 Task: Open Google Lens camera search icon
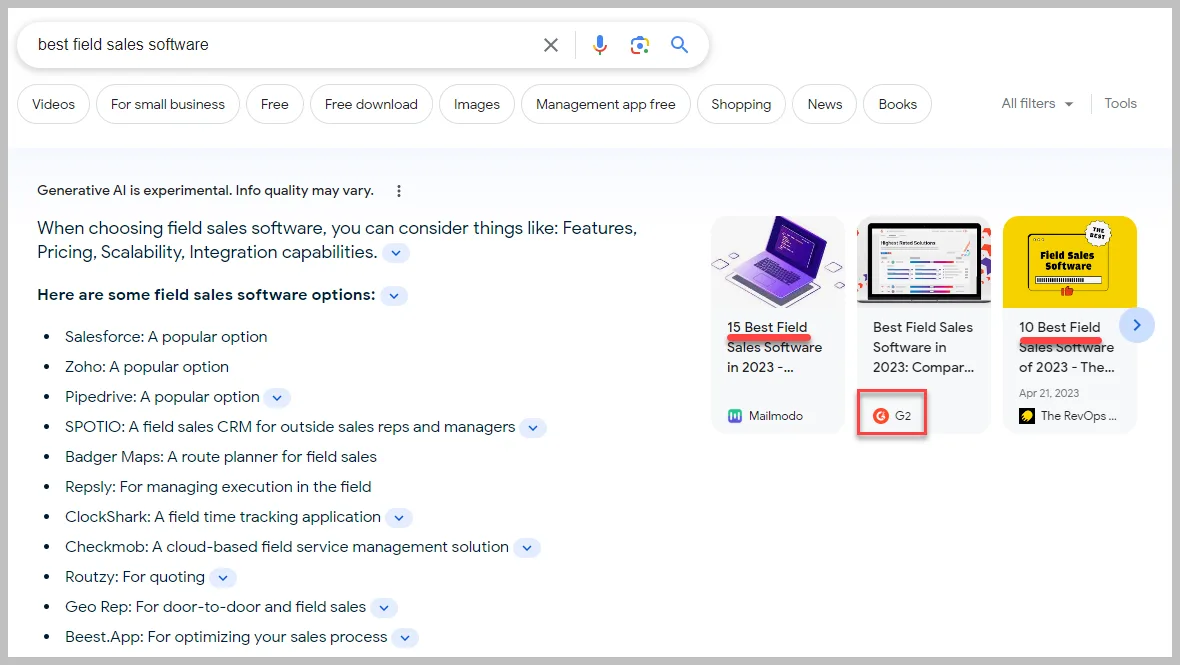click(640, 45)
